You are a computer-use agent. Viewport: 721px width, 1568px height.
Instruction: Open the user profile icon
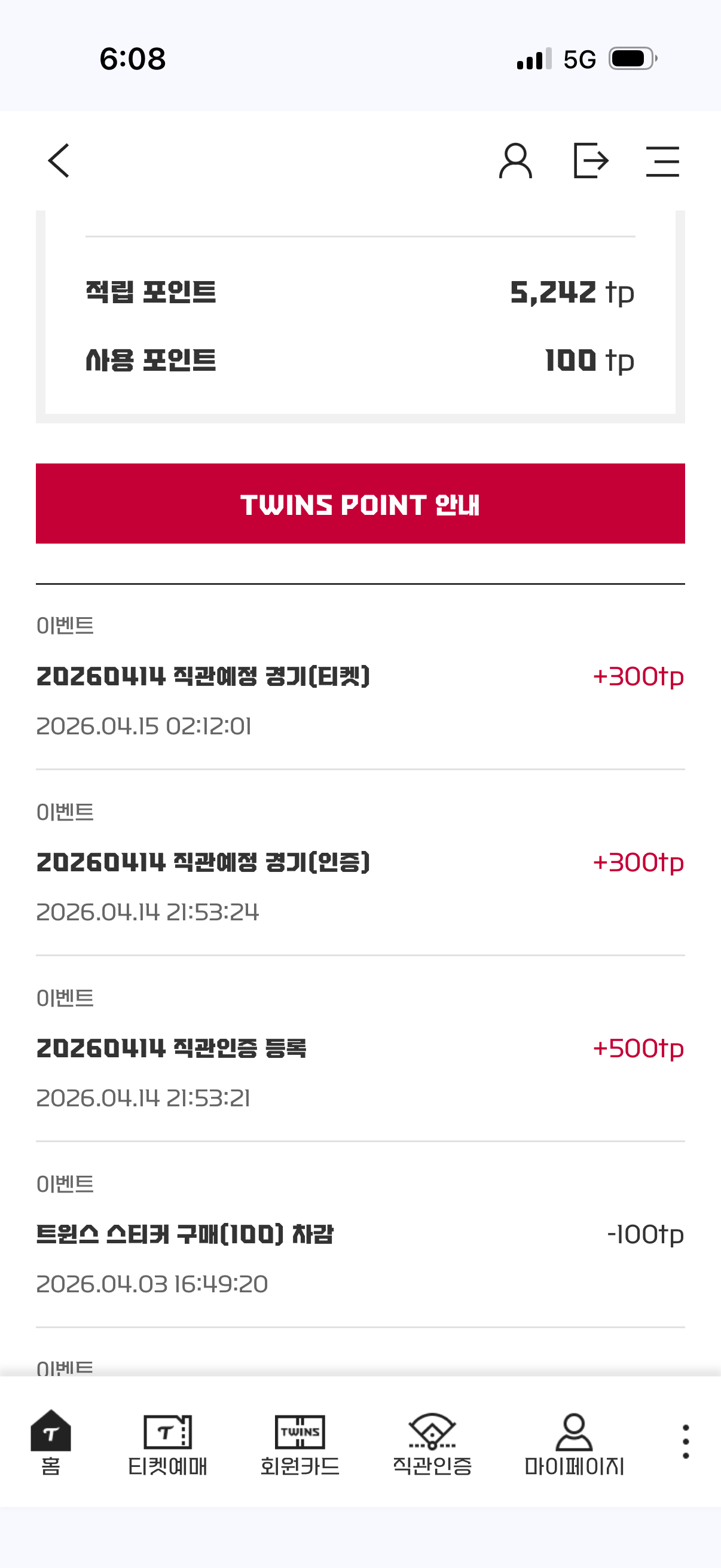(515, 161)
